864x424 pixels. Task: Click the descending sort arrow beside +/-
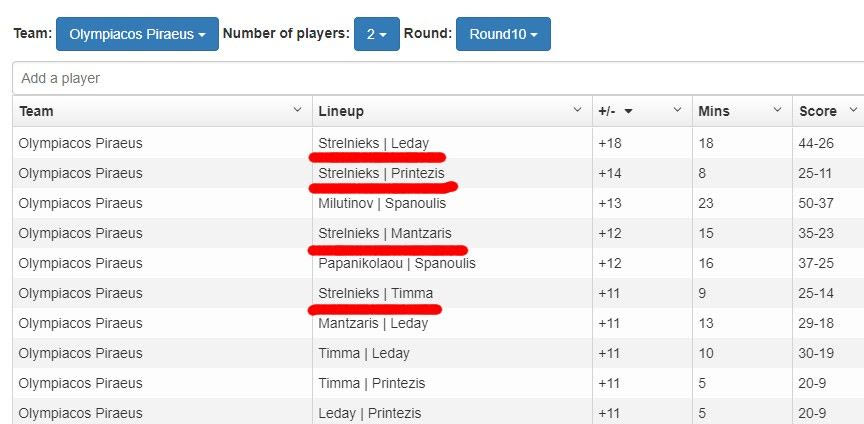pos(628,112)
